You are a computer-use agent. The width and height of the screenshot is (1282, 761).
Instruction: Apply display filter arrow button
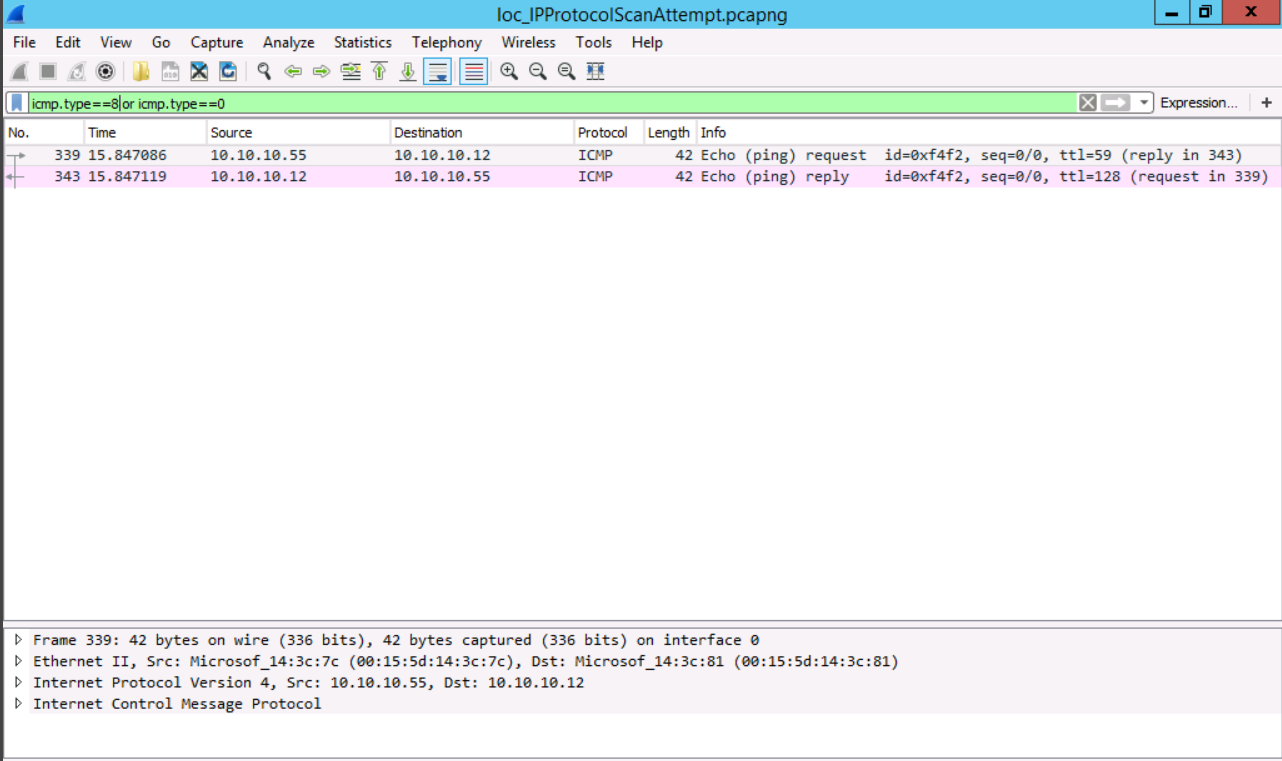click(1116, 103)
